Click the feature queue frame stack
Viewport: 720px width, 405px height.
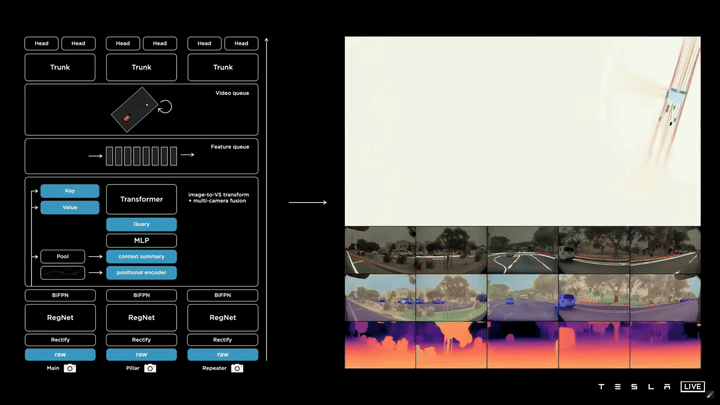[142, 156]
